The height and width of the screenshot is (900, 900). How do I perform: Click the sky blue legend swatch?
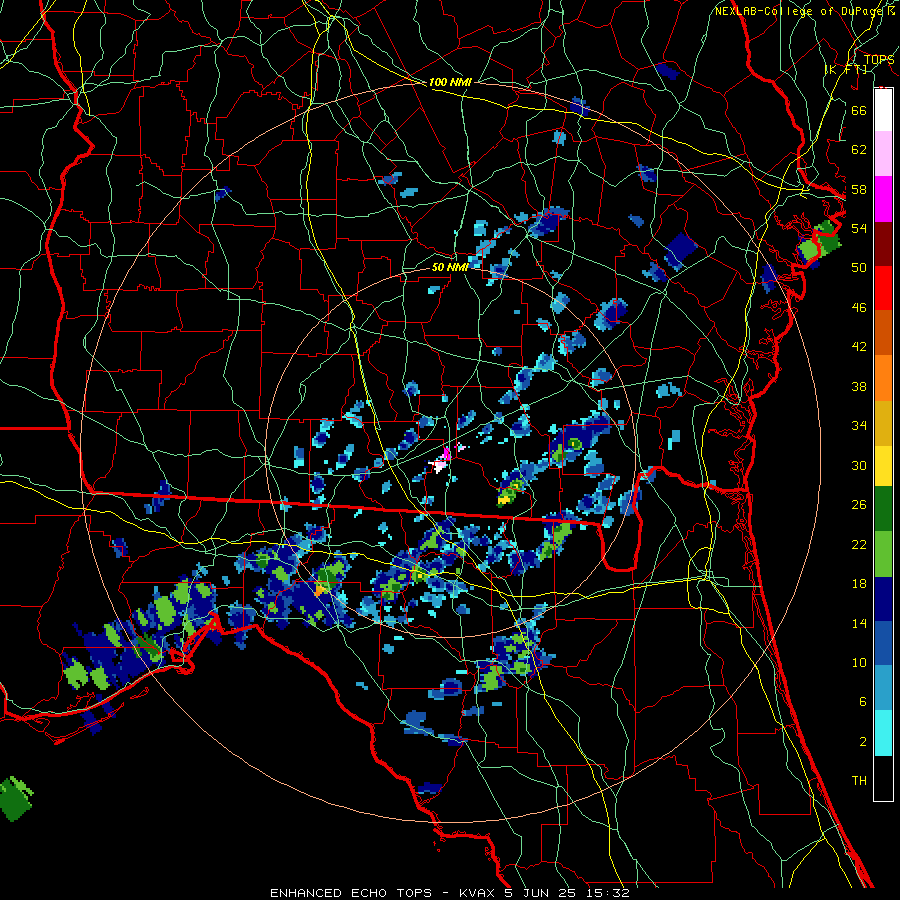(883, 688)
